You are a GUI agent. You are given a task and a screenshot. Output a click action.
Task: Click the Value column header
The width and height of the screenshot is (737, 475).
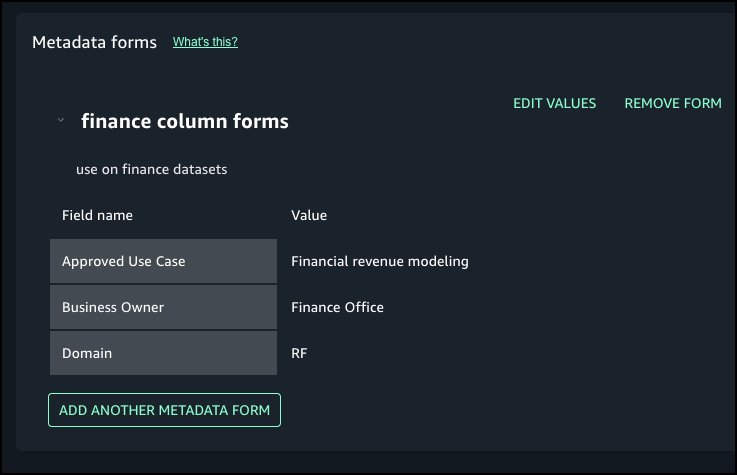pyautogui.click(x=309, y=215)
